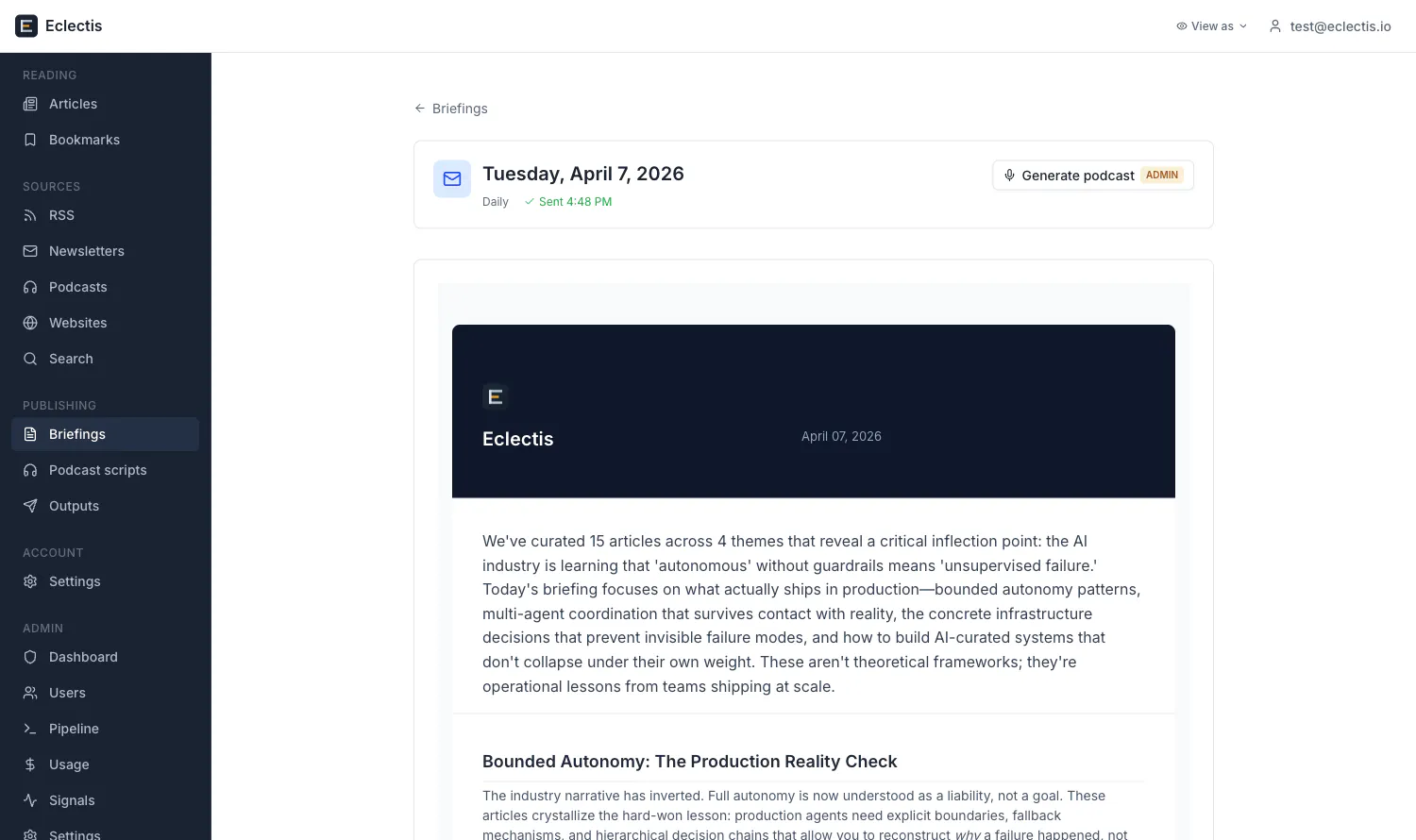Image resolution: width=1416 pixels, height=840 pixels.
Task: Open Pipeline terminal icon under Admin
Action: pyautogui.click(x=30, y=729)
